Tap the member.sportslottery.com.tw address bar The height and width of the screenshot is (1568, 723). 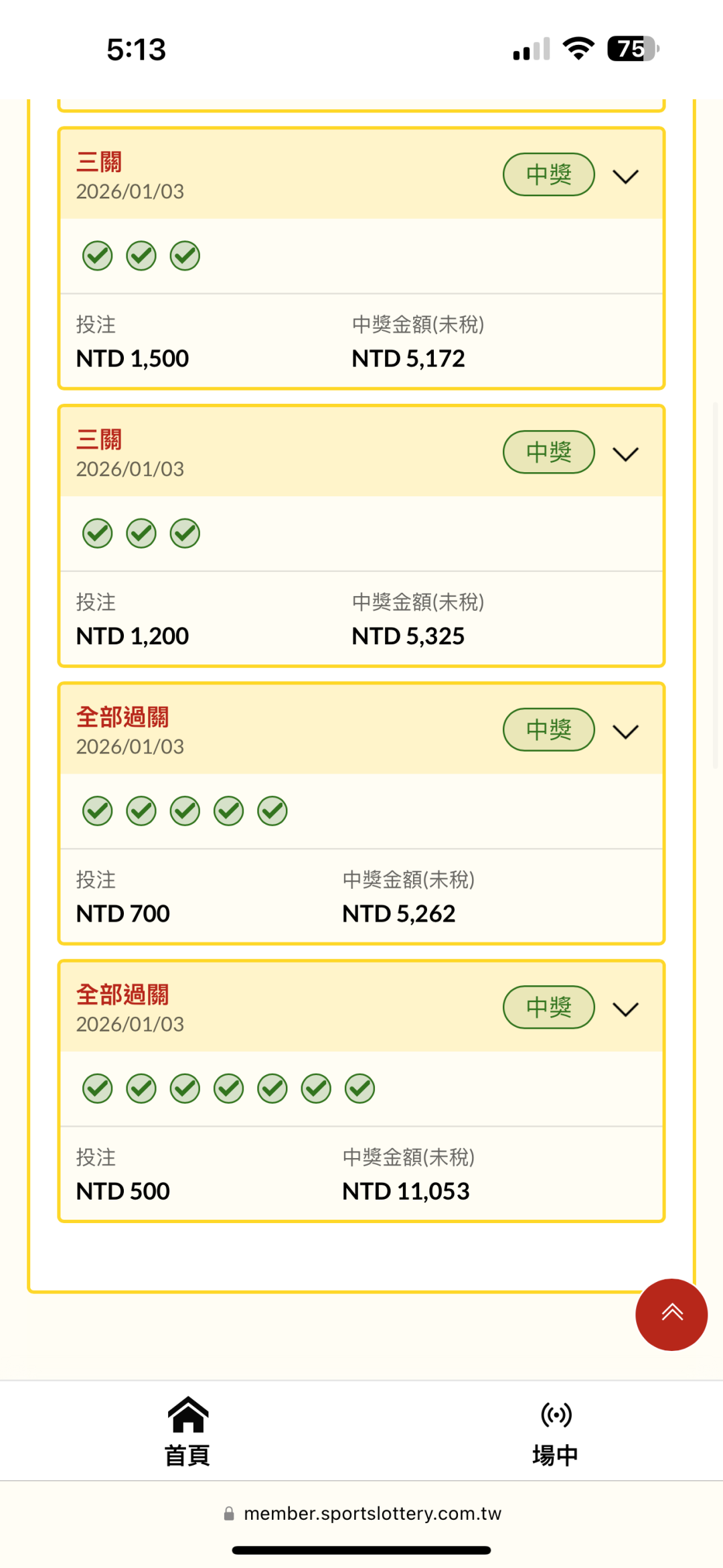click(372, 1514)
